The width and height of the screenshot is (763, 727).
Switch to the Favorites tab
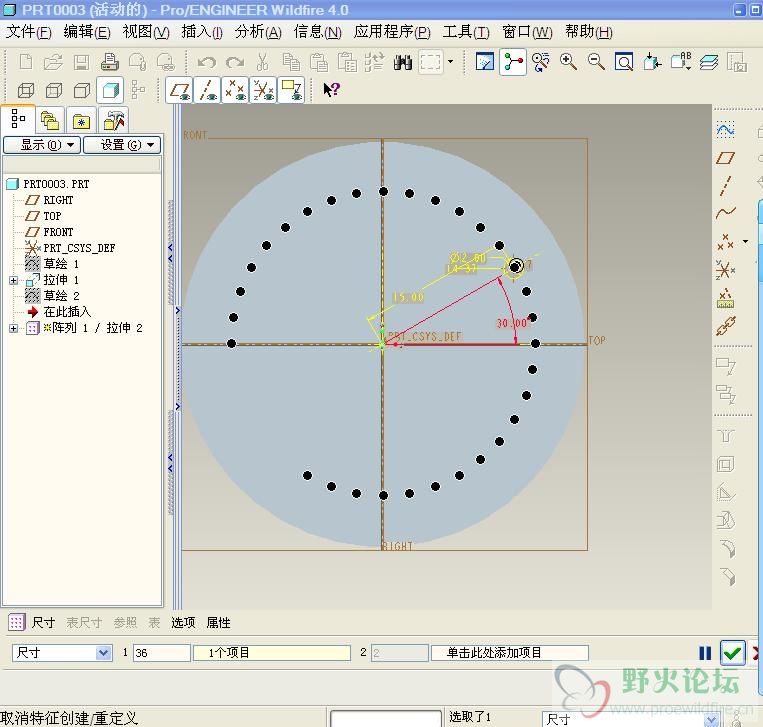(x=81, y=120)
